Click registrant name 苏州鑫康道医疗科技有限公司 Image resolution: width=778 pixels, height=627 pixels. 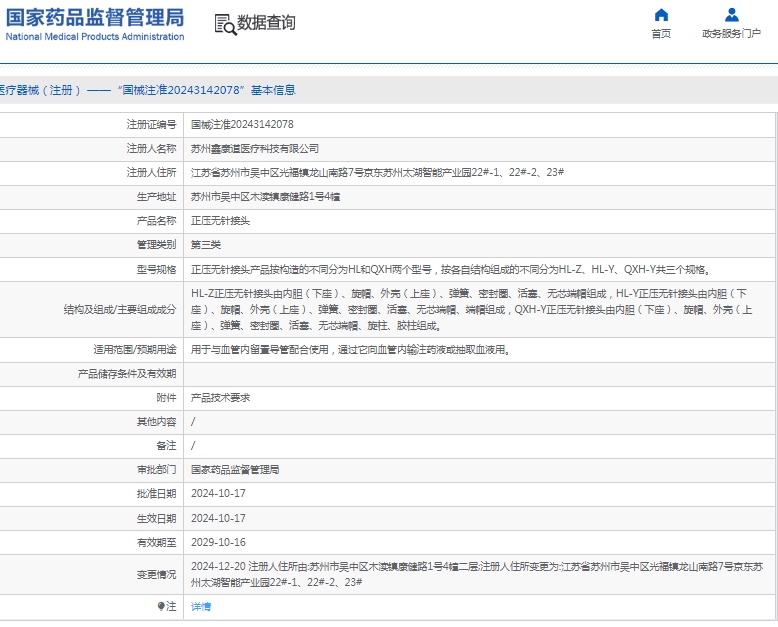click(x=255, y=148)
